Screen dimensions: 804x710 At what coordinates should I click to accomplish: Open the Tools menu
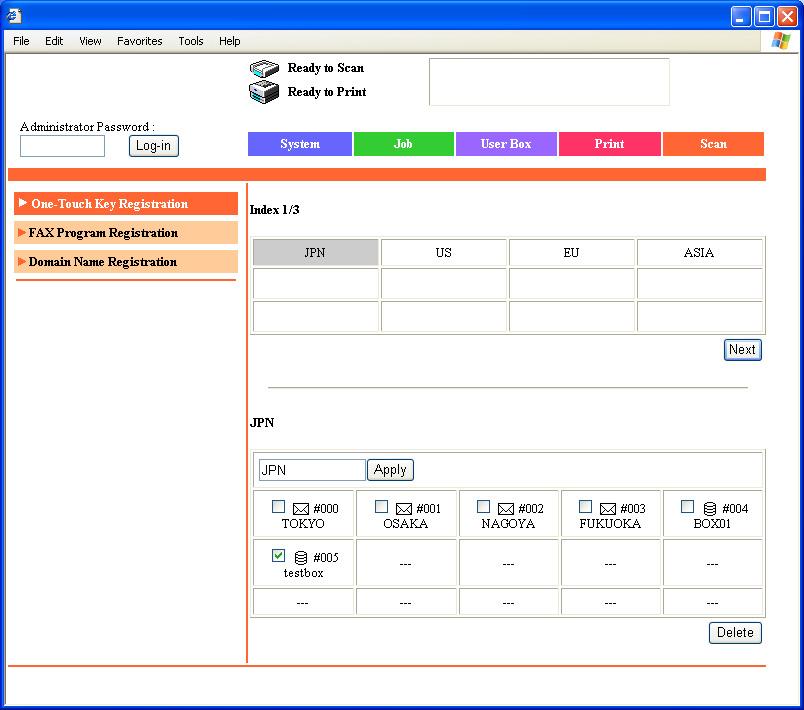191,41
